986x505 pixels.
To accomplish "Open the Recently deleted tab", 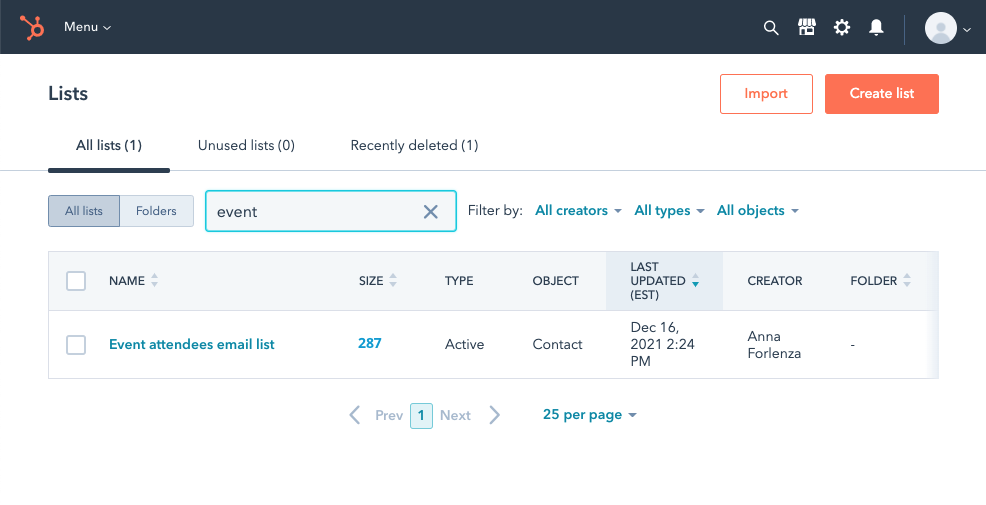I will point(414,145).
